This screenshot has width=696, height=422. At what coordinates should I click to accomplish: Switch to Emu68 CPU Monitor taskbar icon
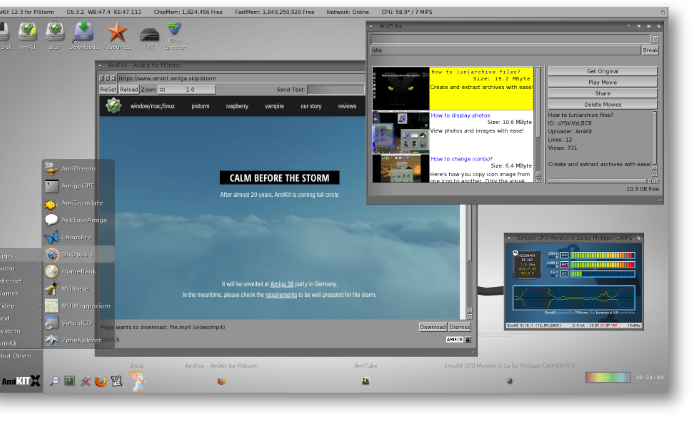click(510, 381)
